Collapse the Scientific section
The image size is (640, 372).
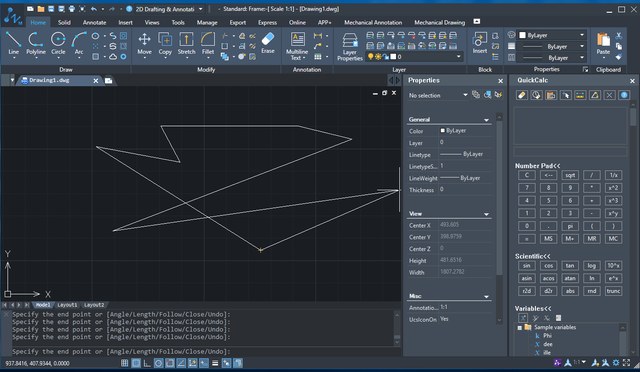(x=532, y=256)
